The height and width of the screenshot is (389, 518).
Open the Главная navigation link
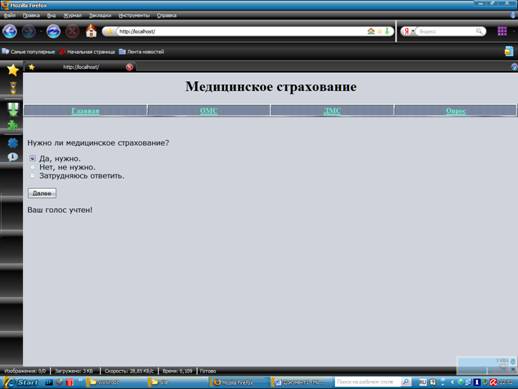coord(86,111)
